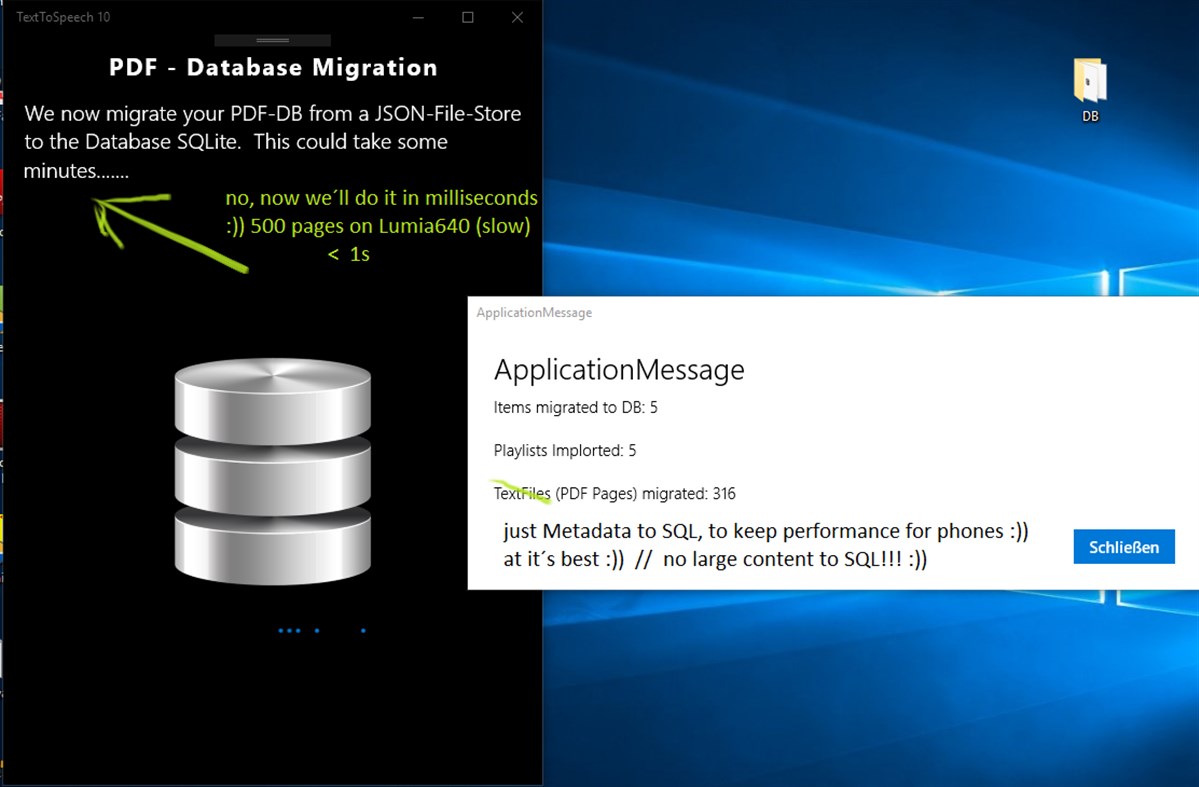Click the ApplicationMessage dialog heading
The width and height of the screenshot is (1199, 787).
pyautogui.click(x=618, y=370)
